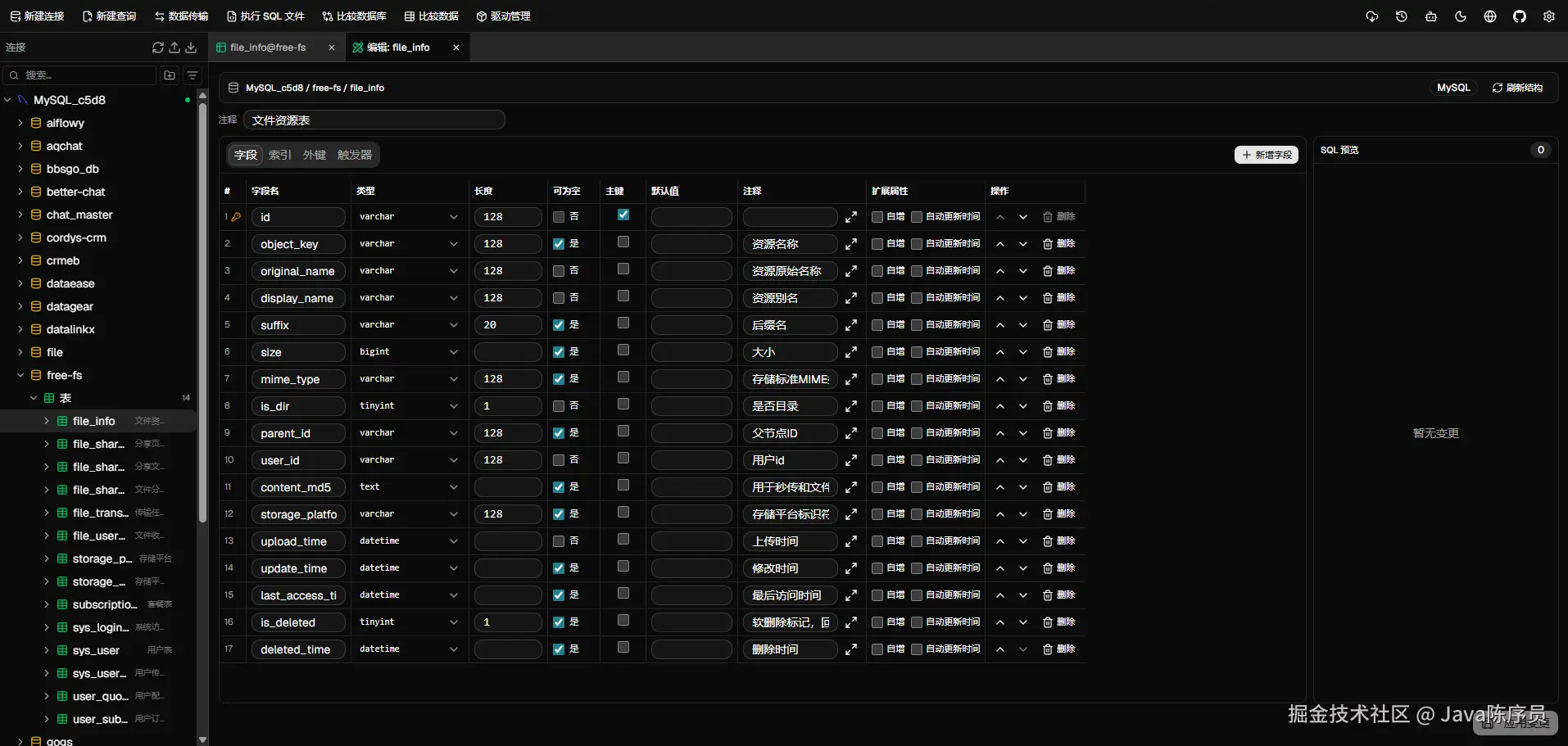Select 字段 tab
This screenshot has height=746, width=1568.
[245, 155]
